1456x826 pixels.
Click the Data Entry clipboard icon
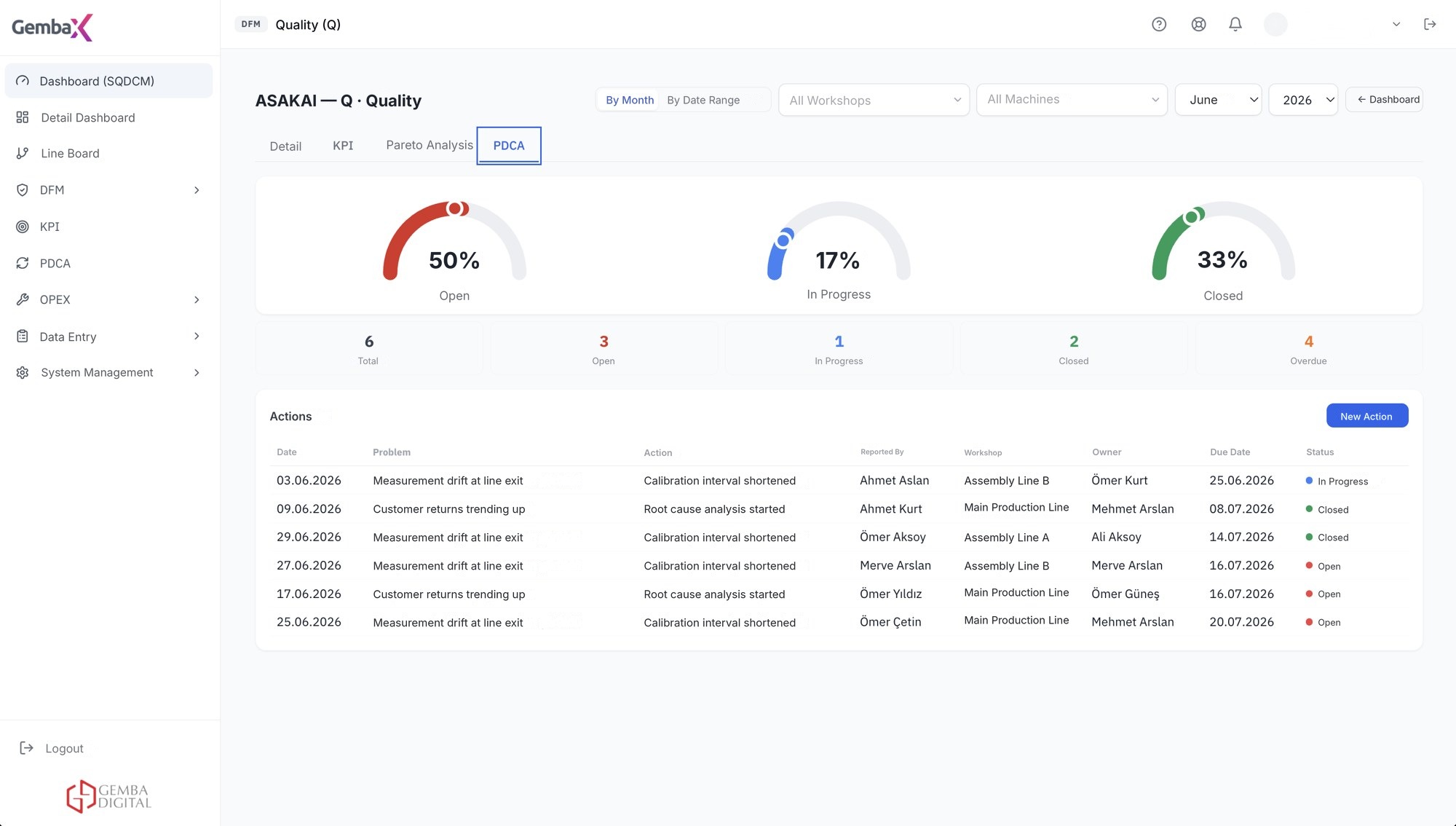coord(23,337)
